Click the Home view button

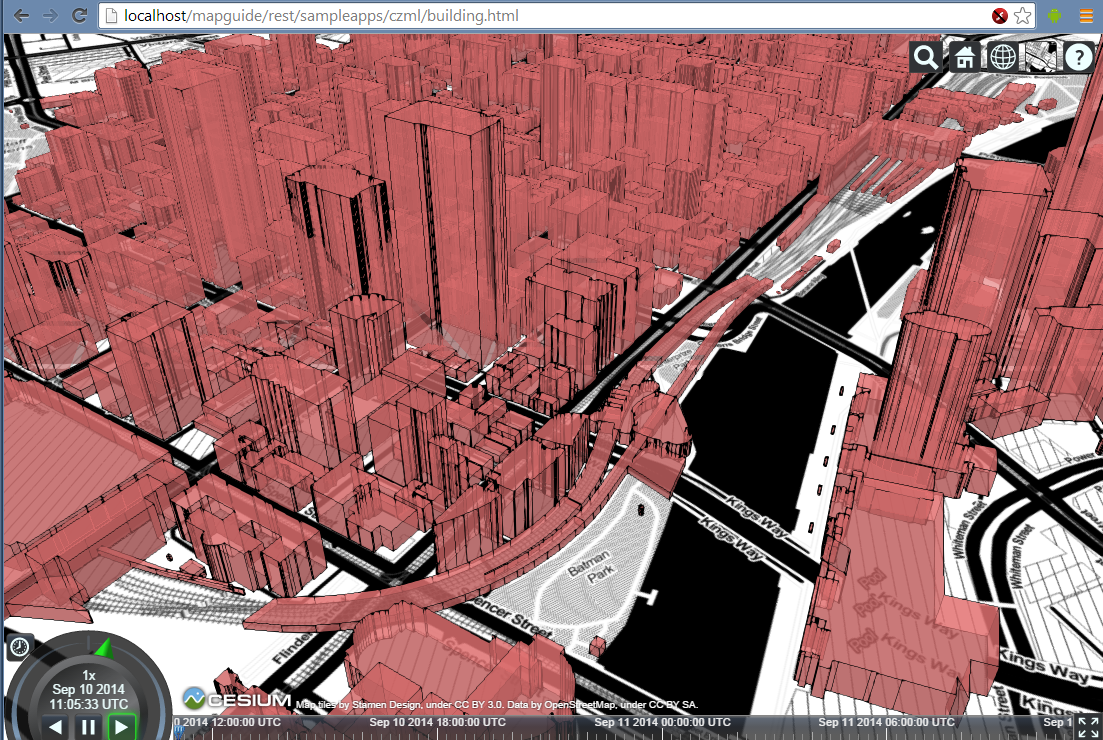964,57
